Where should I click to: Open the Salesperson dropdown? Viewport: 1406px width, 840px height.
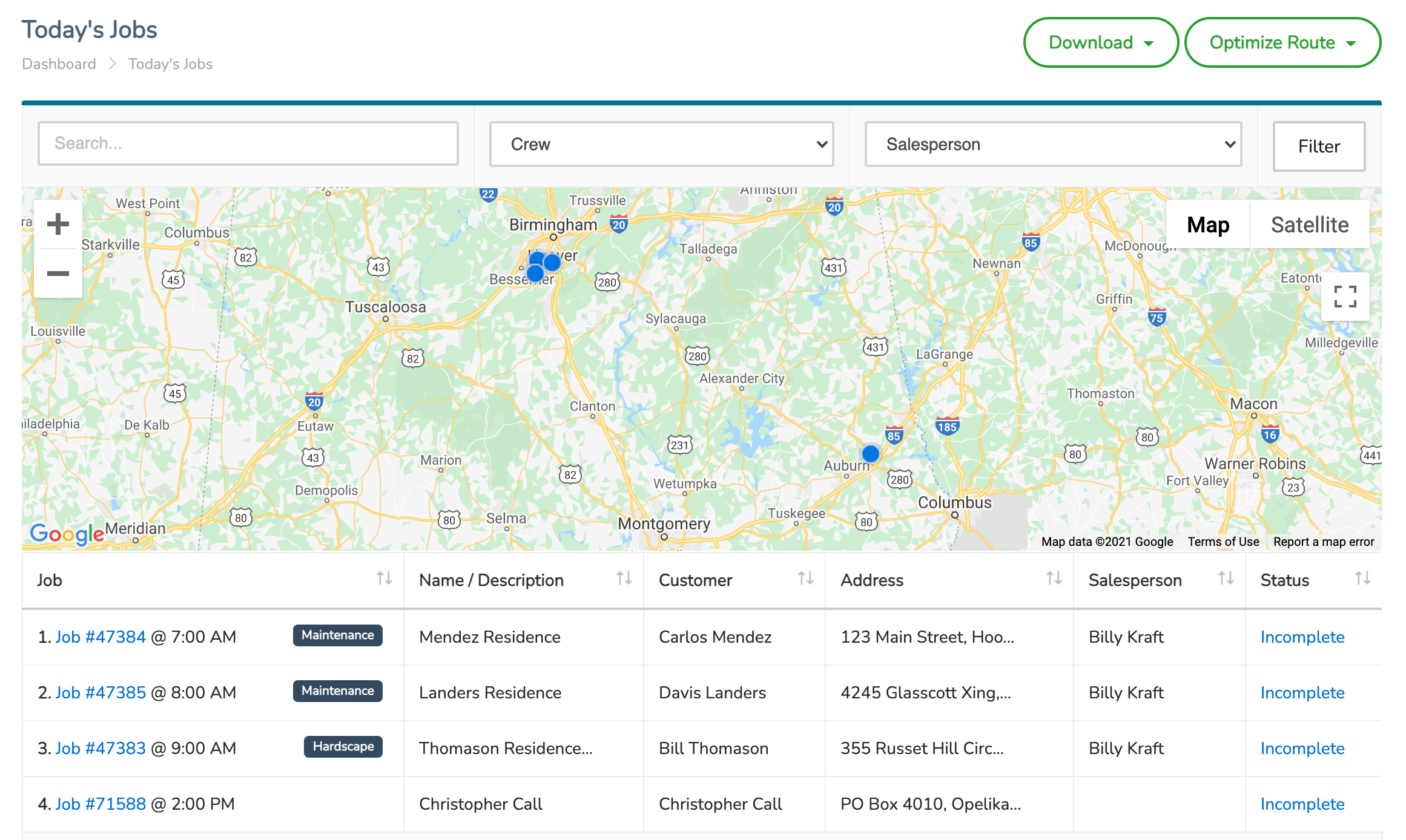[x=1052, y=143]
